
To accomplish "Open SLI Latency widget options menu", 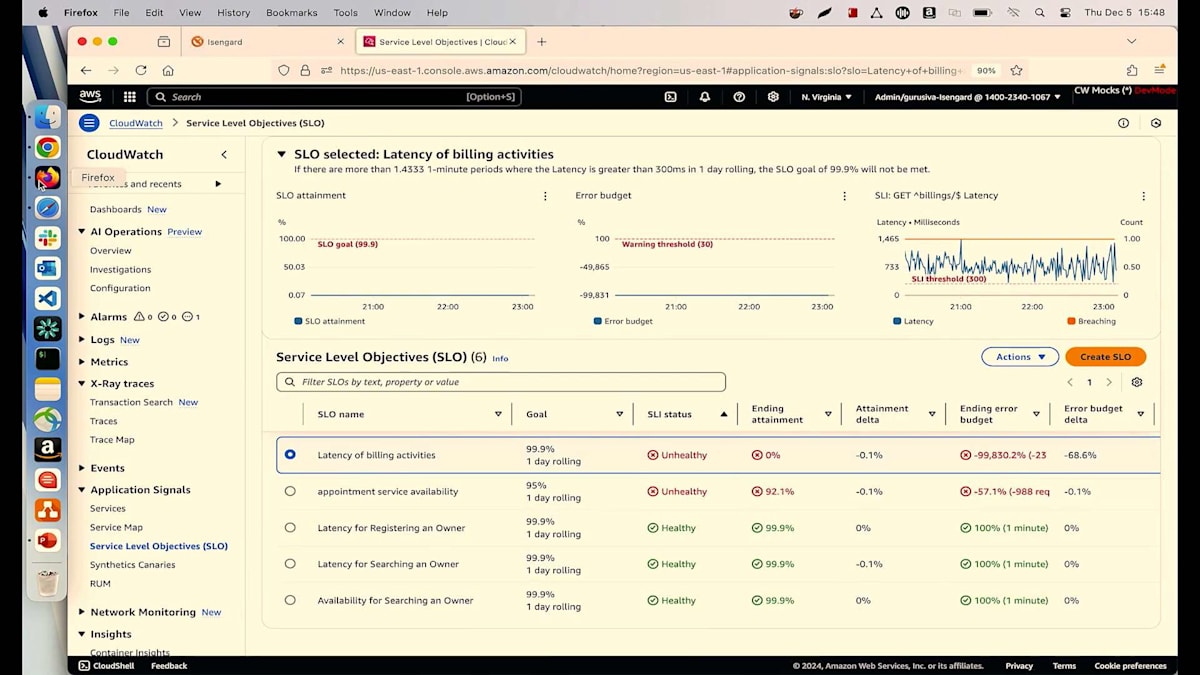I will pos(1143,196).
